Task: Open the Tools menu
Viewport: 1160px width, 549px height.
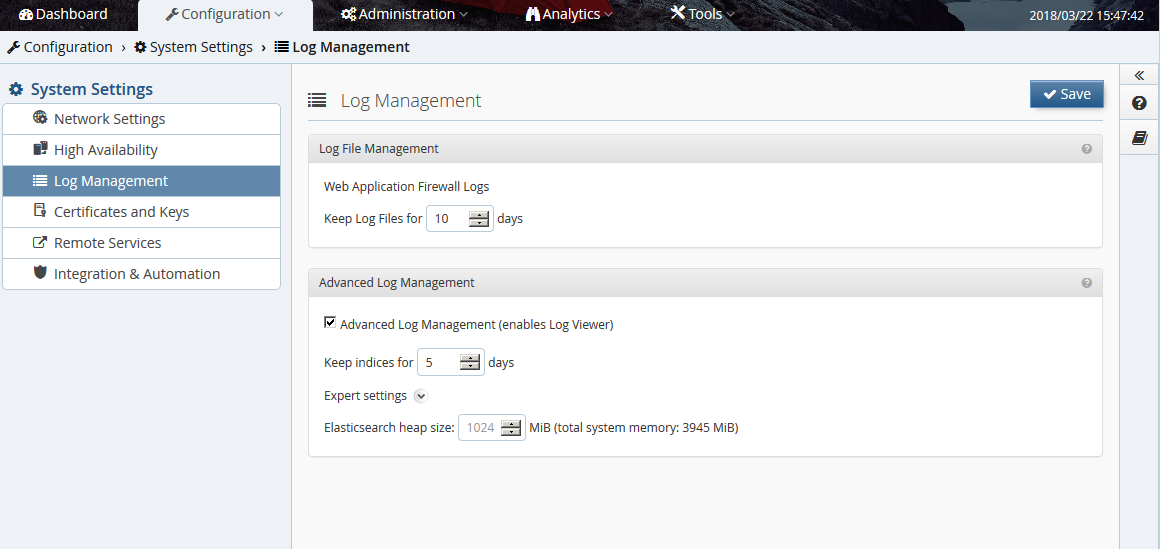Action: click(x=703, y=14)
